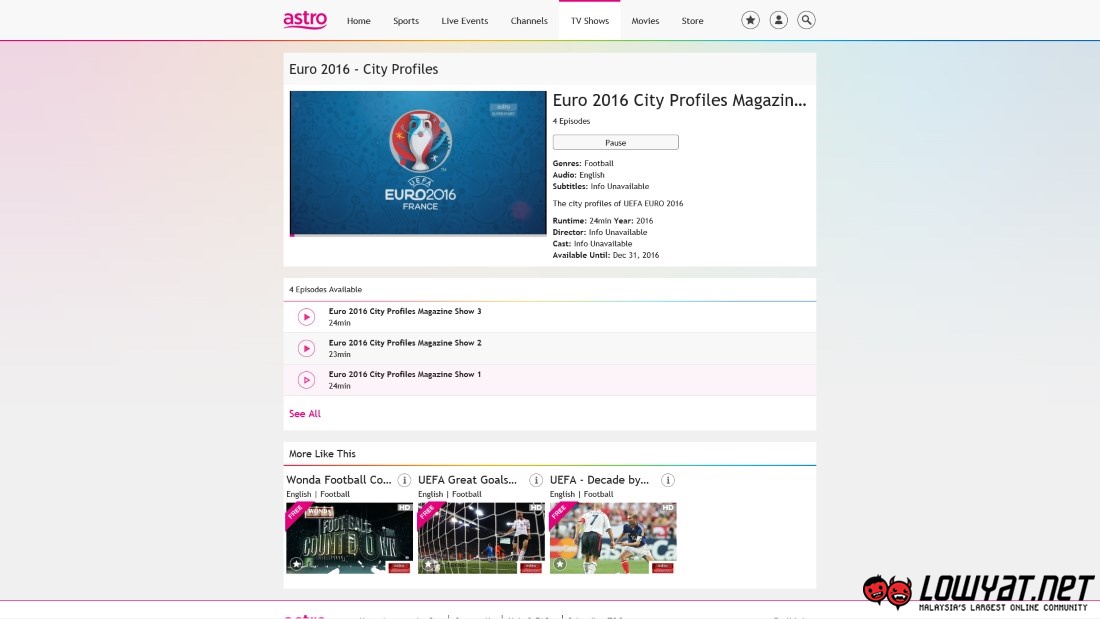Viewport: 1100px width, 619px height.
Task: Show info for UEFA - Decade by
Action: (x=668, y=480)
